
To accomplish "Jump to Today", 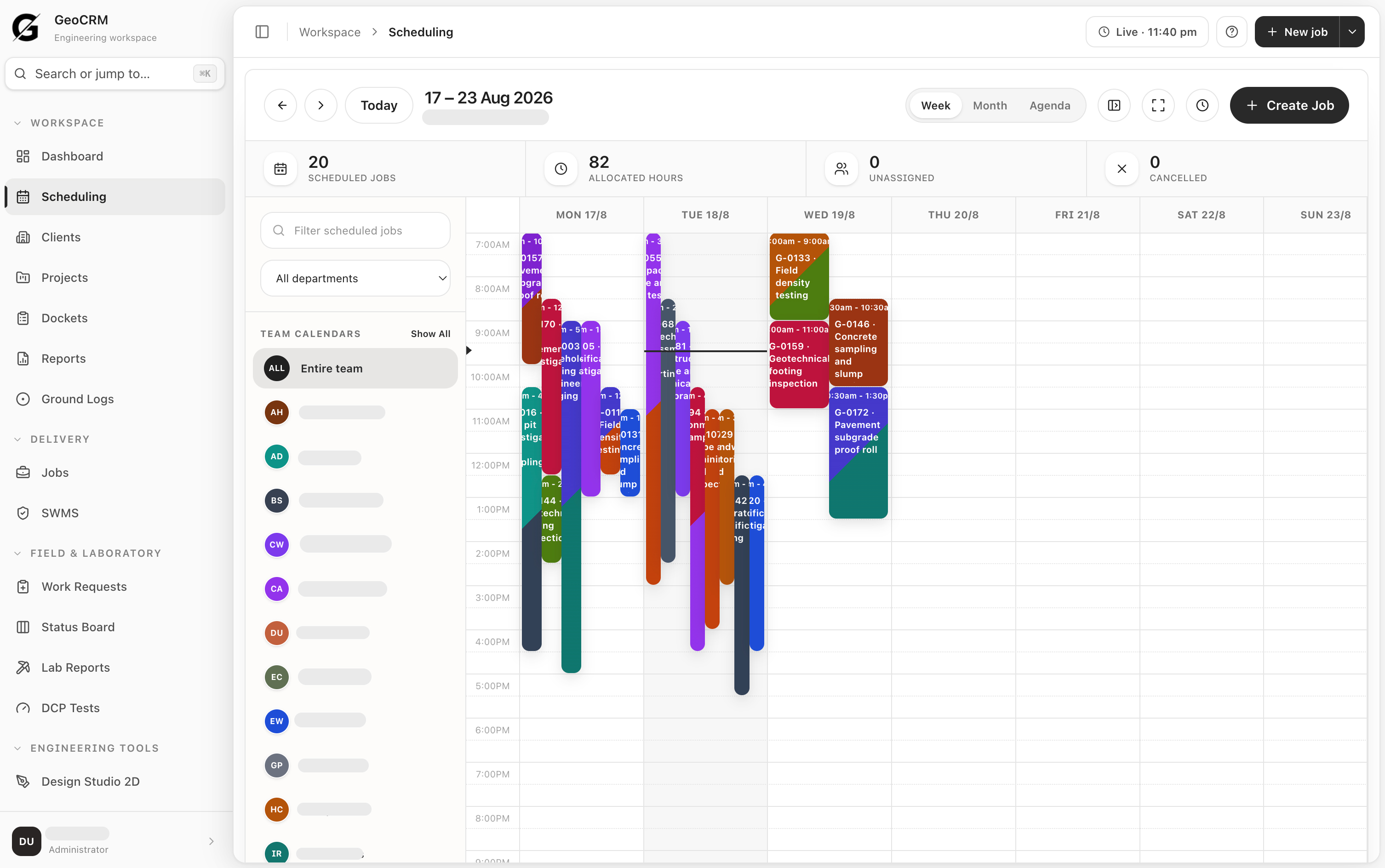I will tap(379, 105).
